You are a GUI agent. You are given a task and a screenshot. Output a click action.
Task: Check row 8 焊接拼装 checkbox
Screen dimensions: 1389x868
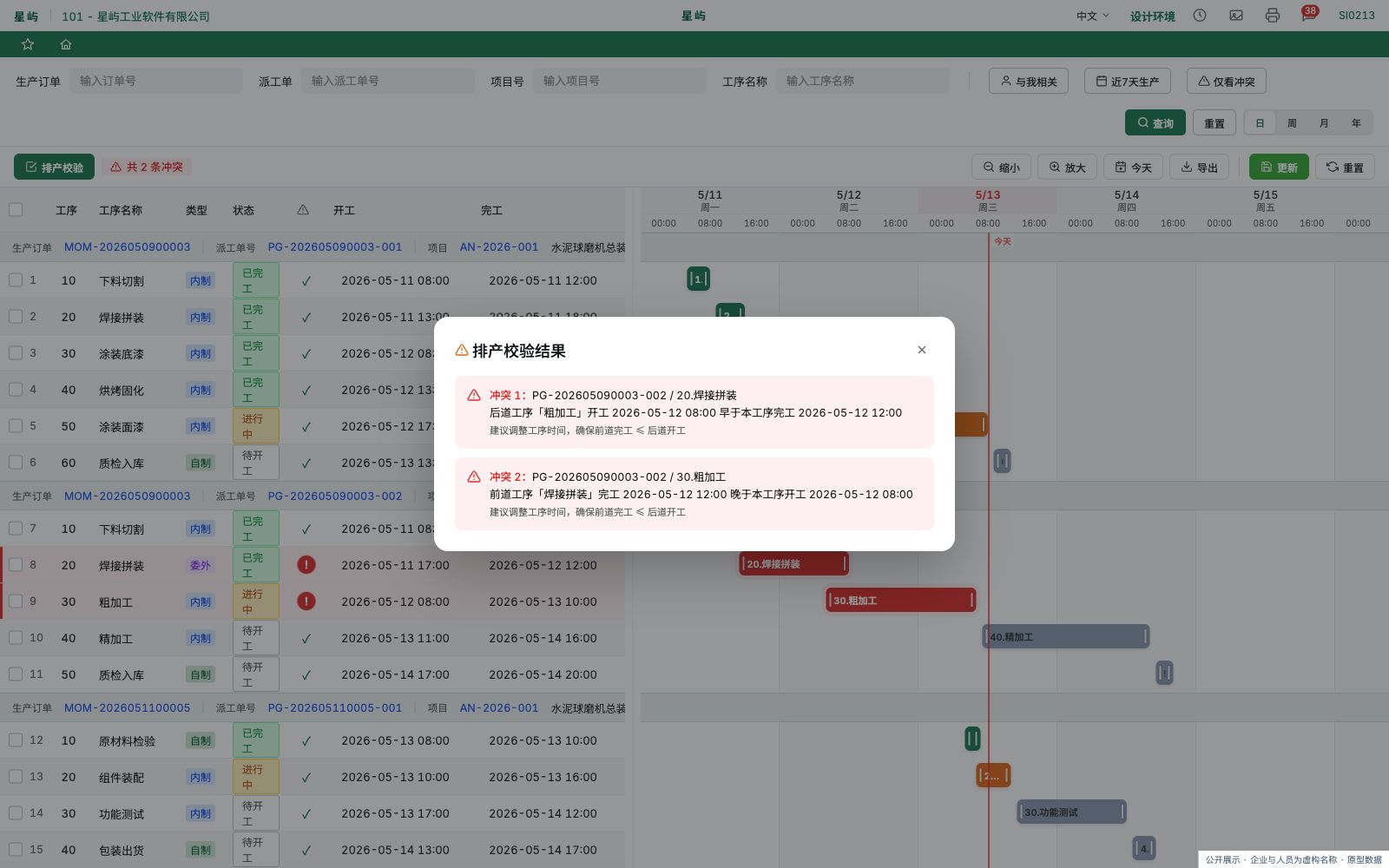(x=16, y=564)
